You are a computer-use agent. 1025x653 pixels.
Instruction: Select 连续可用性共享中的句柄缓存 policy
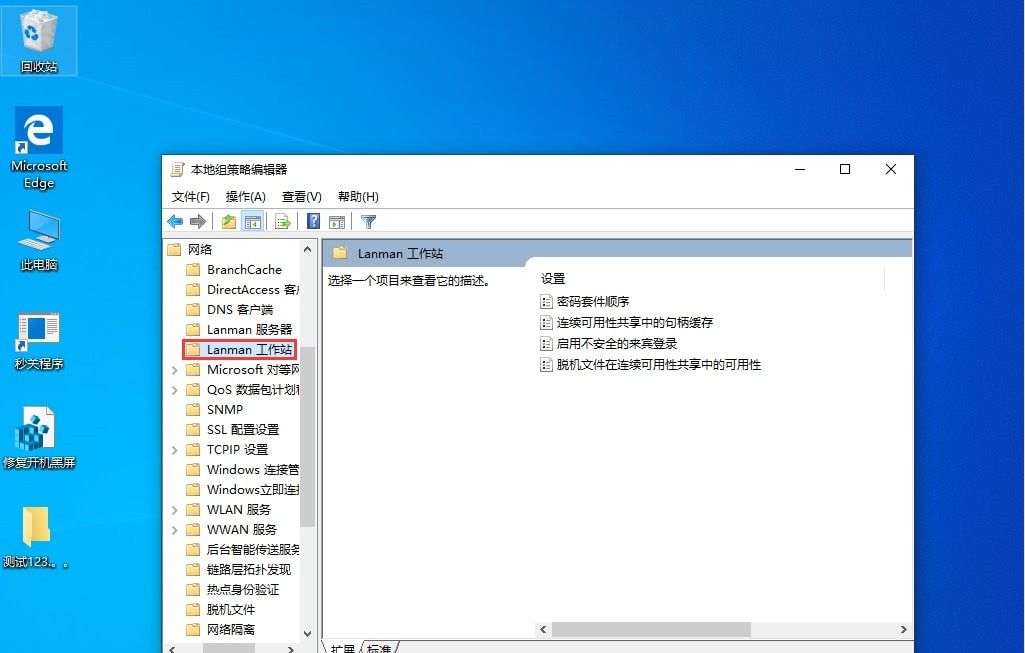pyautogui.click(x=635, y=322)
